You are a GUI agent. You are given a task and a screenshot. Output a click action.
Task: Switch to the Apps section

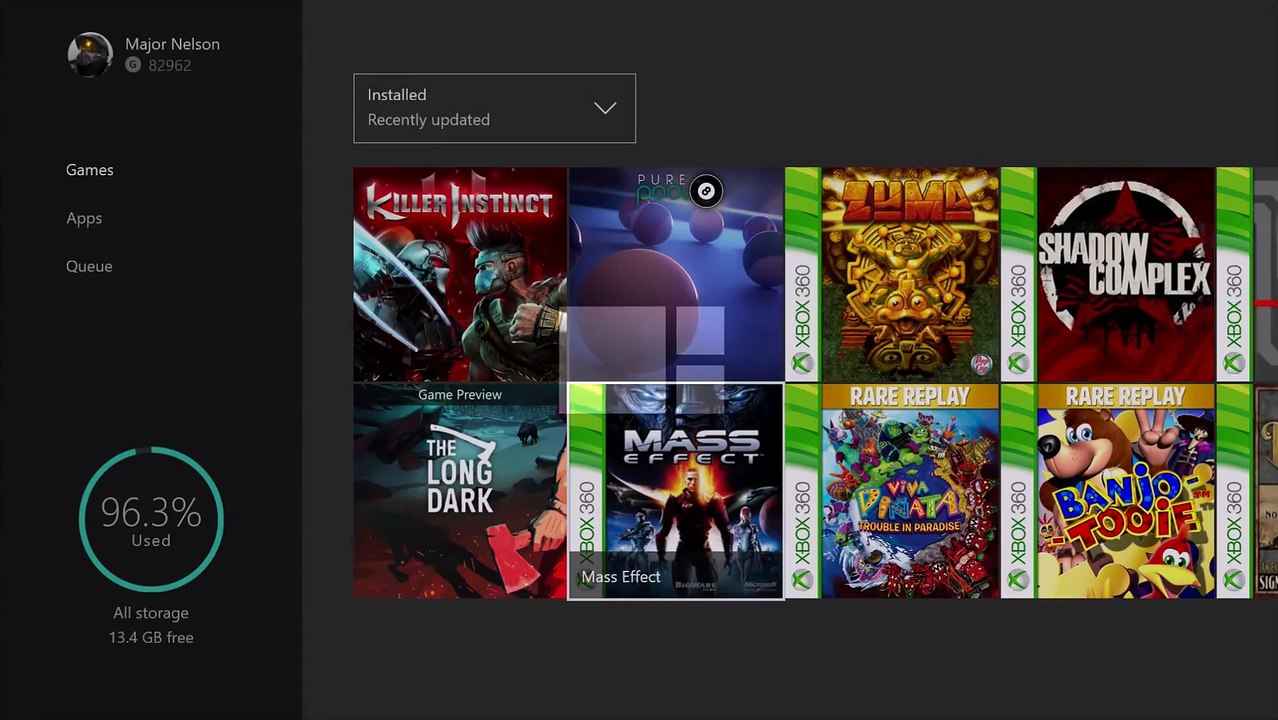pyautogui.click(x=84, y=218)
